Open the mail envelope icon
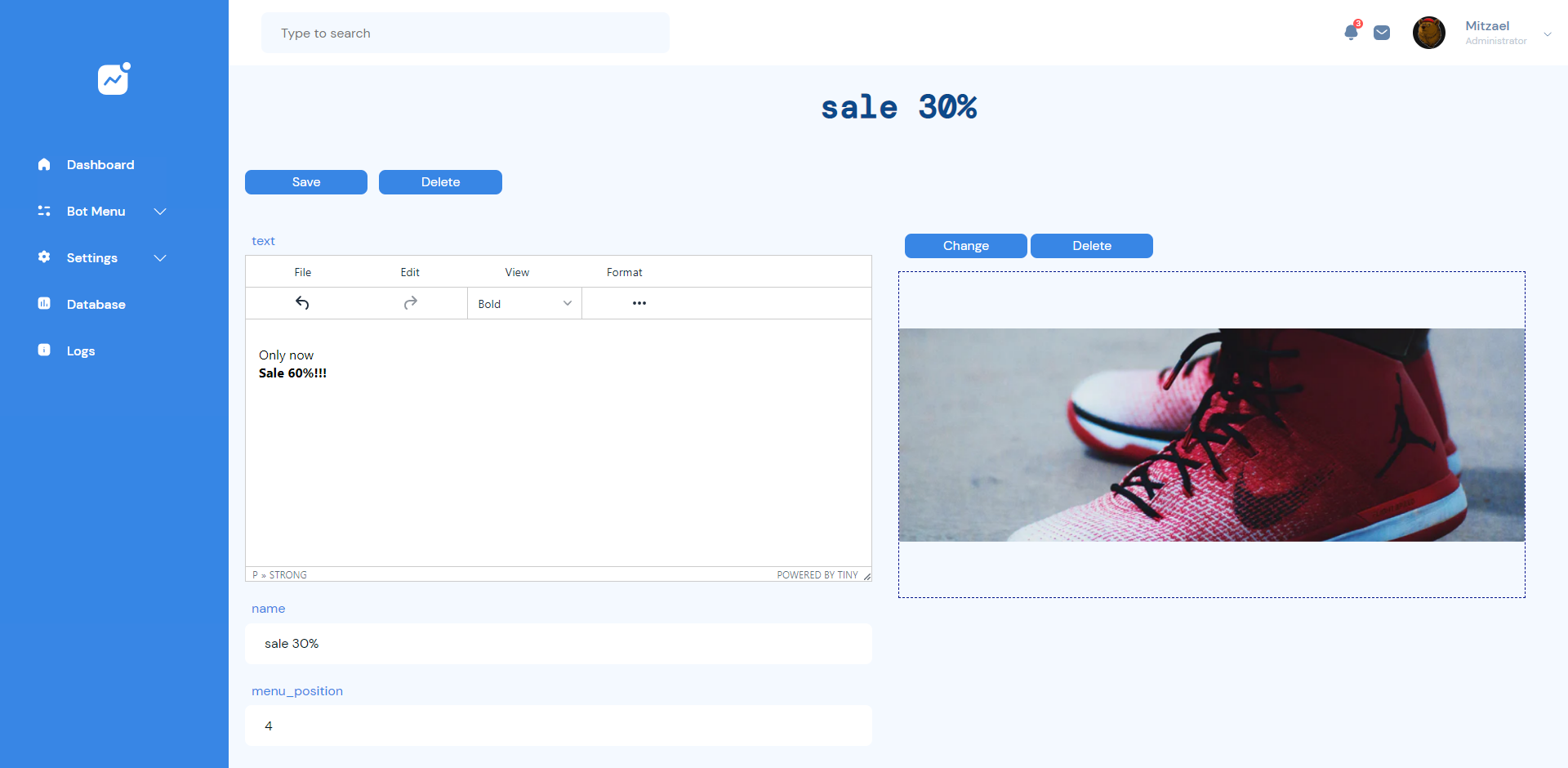This screenshot has width=1568, height=768. pyautogui.click(x=1382, y=33)
